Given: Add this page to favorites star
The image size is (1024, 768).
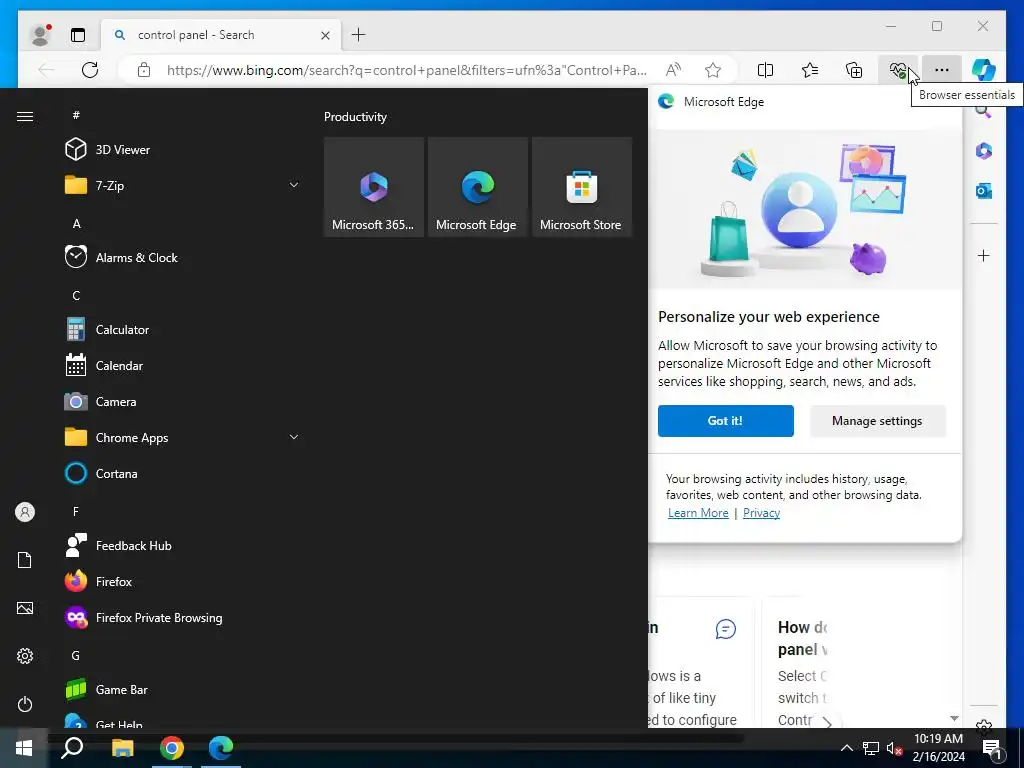Looking at the screenshot, I should [713, 70].
